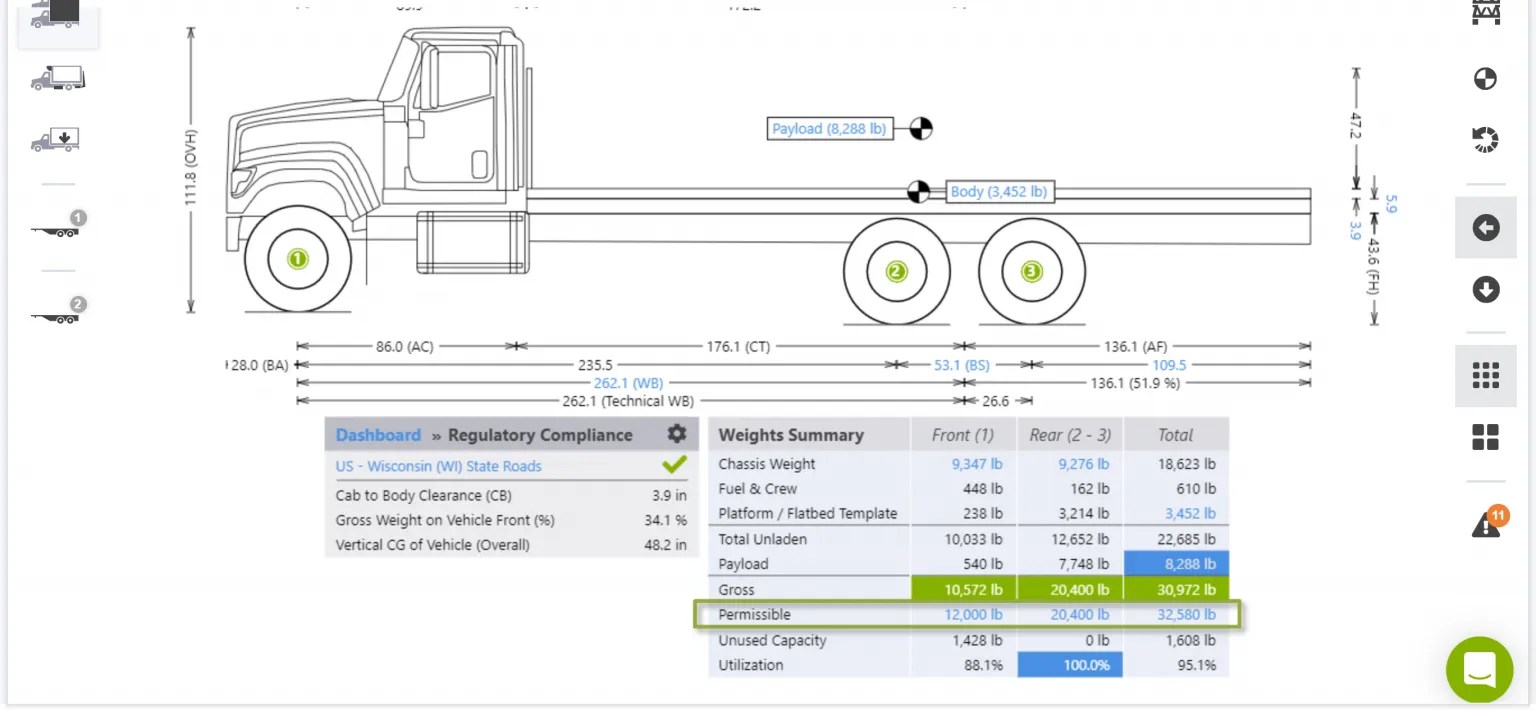This screenshot has width=1536, height=710.
Task: Select trailer 1 in the left sidebar
Action: click(58, 224)
